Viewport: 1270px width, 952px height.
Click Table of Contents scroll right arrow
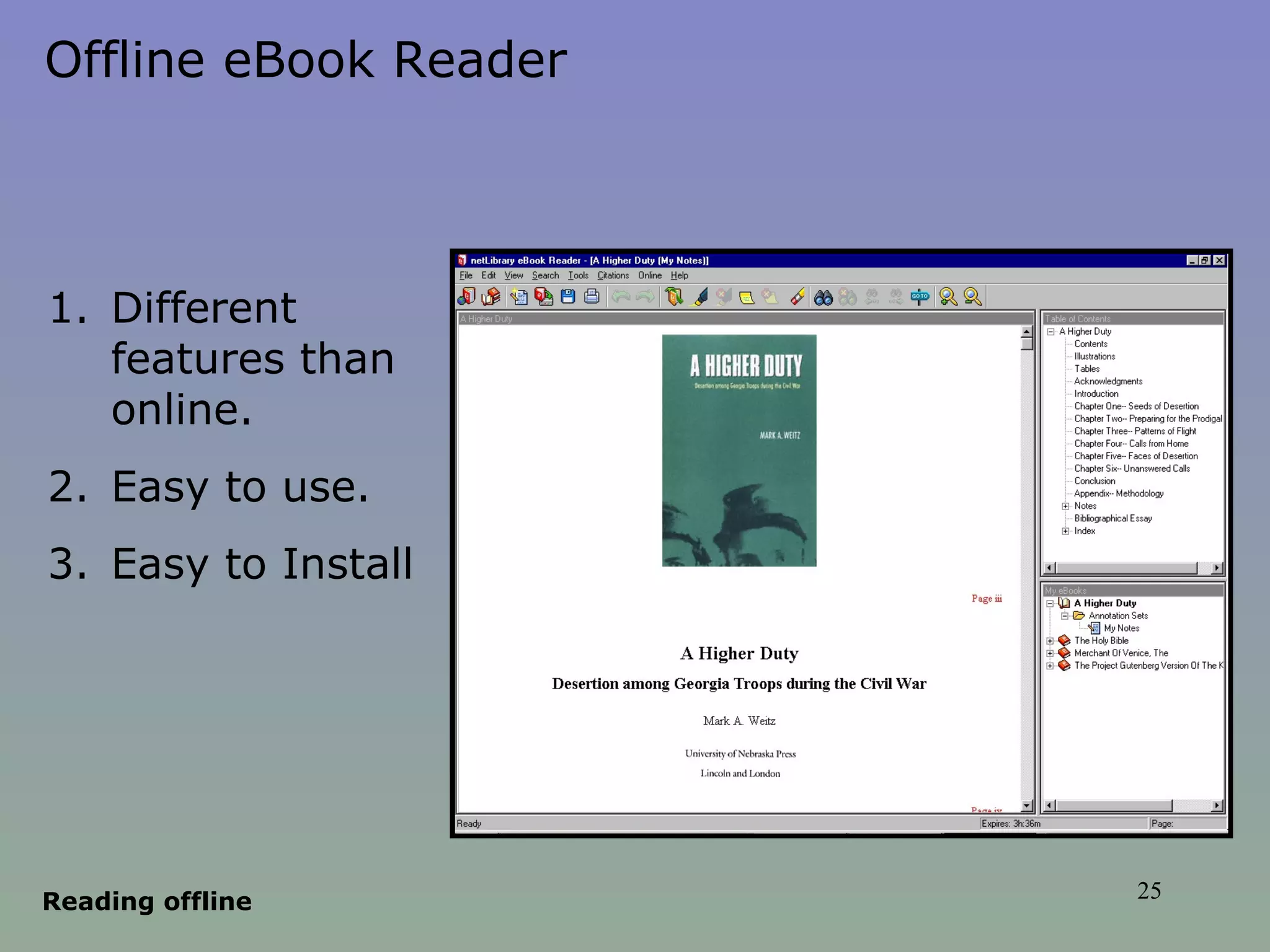coord(1217,568)
